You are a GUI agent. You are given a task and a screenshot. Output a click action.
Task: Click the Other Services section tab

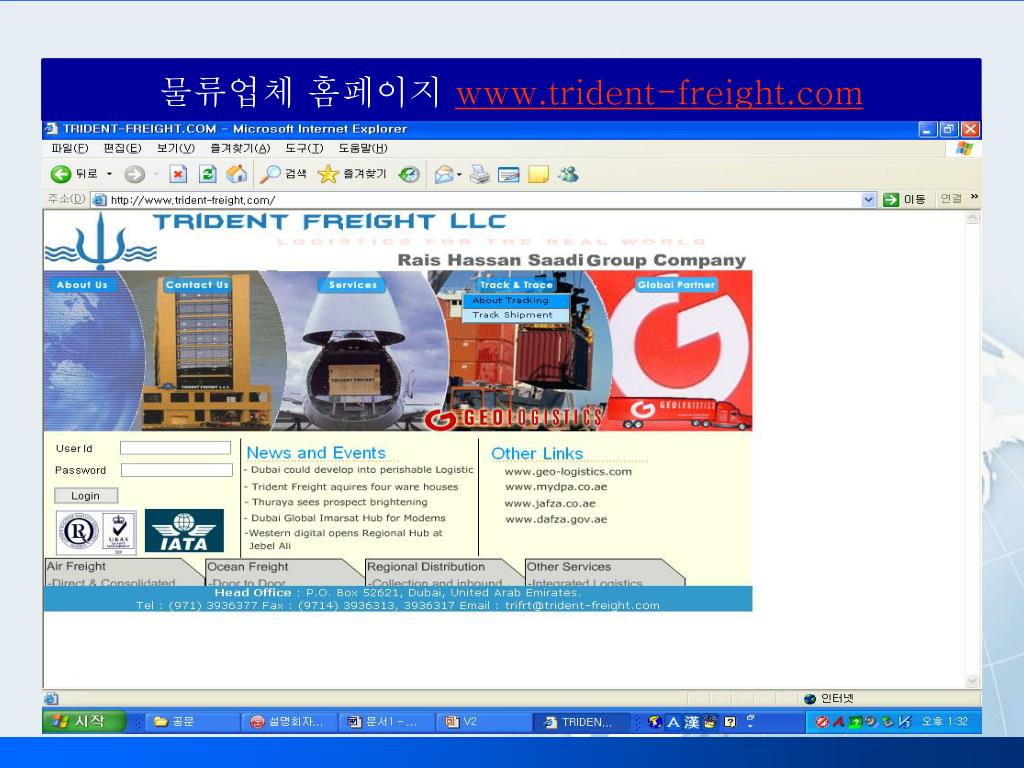(603, 571)
